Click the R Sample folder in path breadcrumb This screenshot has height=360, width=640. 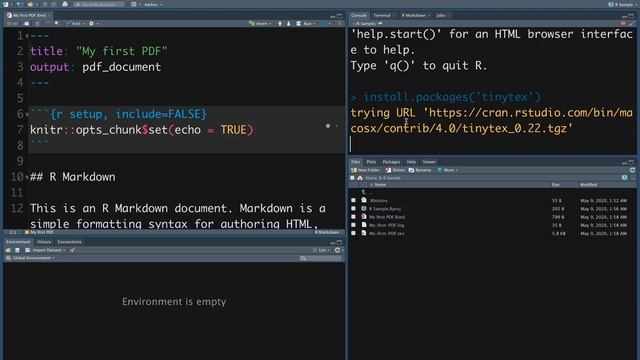[x=392, y=178]
